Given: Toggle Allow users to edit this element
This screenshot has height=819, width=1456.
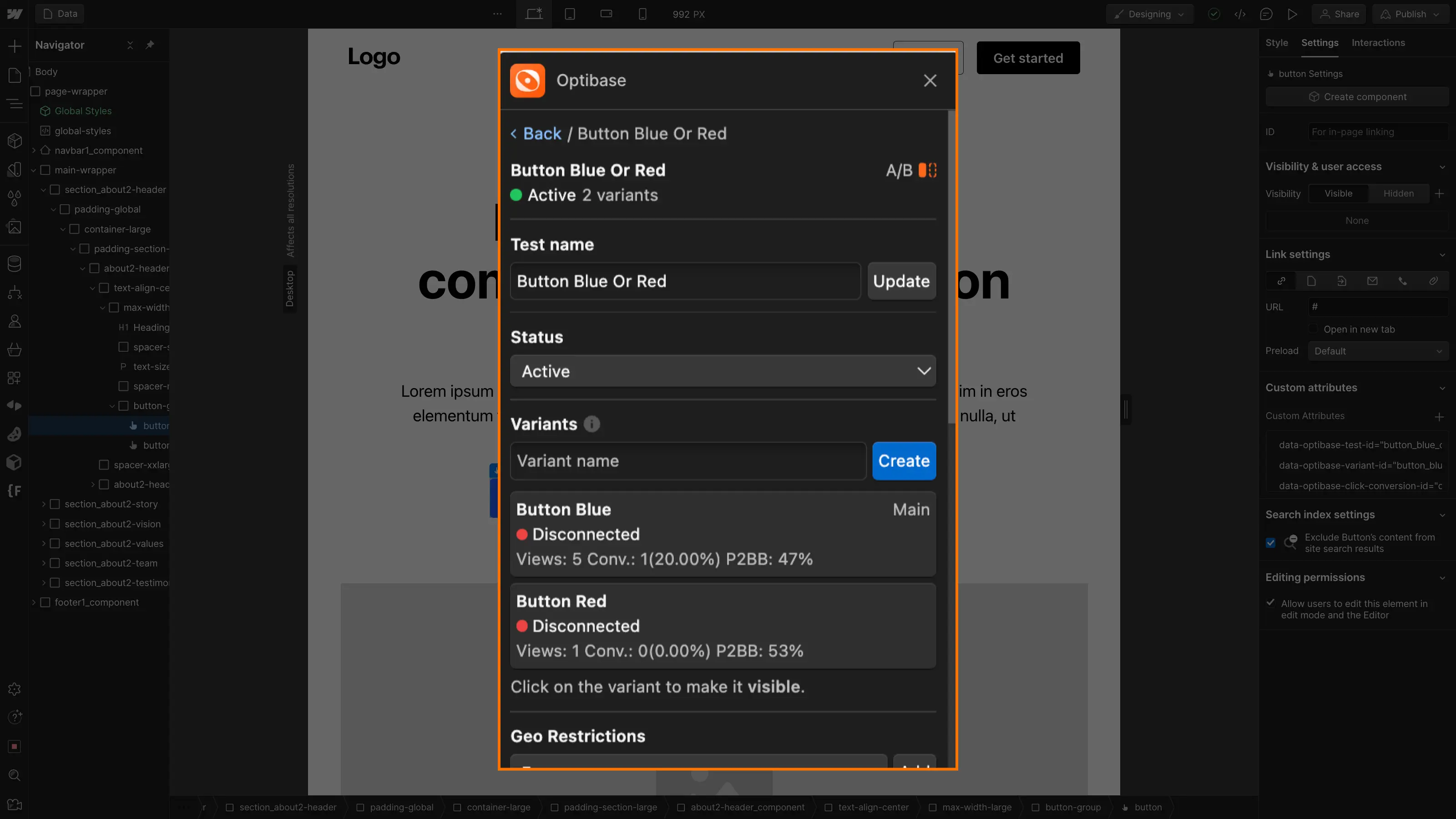Looking at the screenshot, I should [1271, 602].
